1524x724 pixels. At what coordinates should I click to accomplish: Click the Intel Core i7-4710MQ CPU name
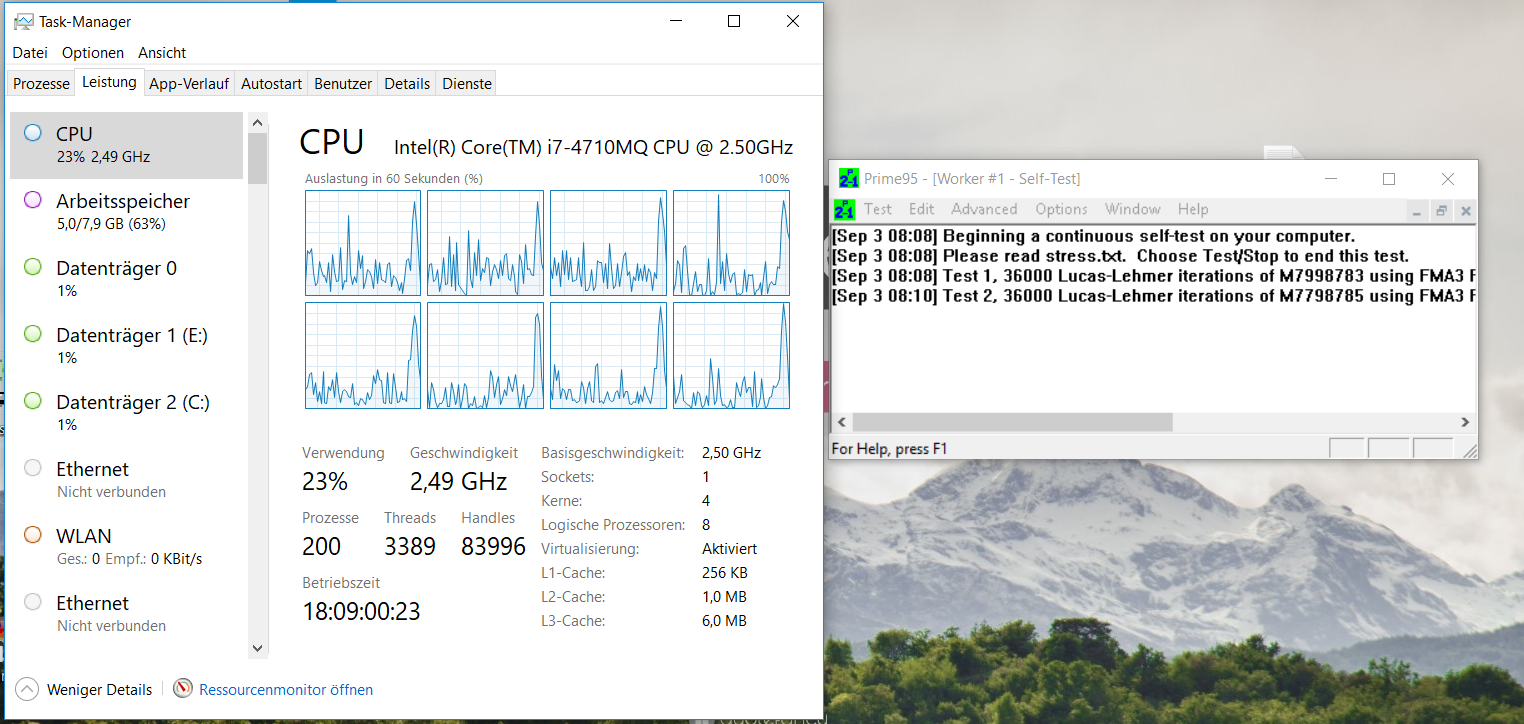click(x=593, y=148)
